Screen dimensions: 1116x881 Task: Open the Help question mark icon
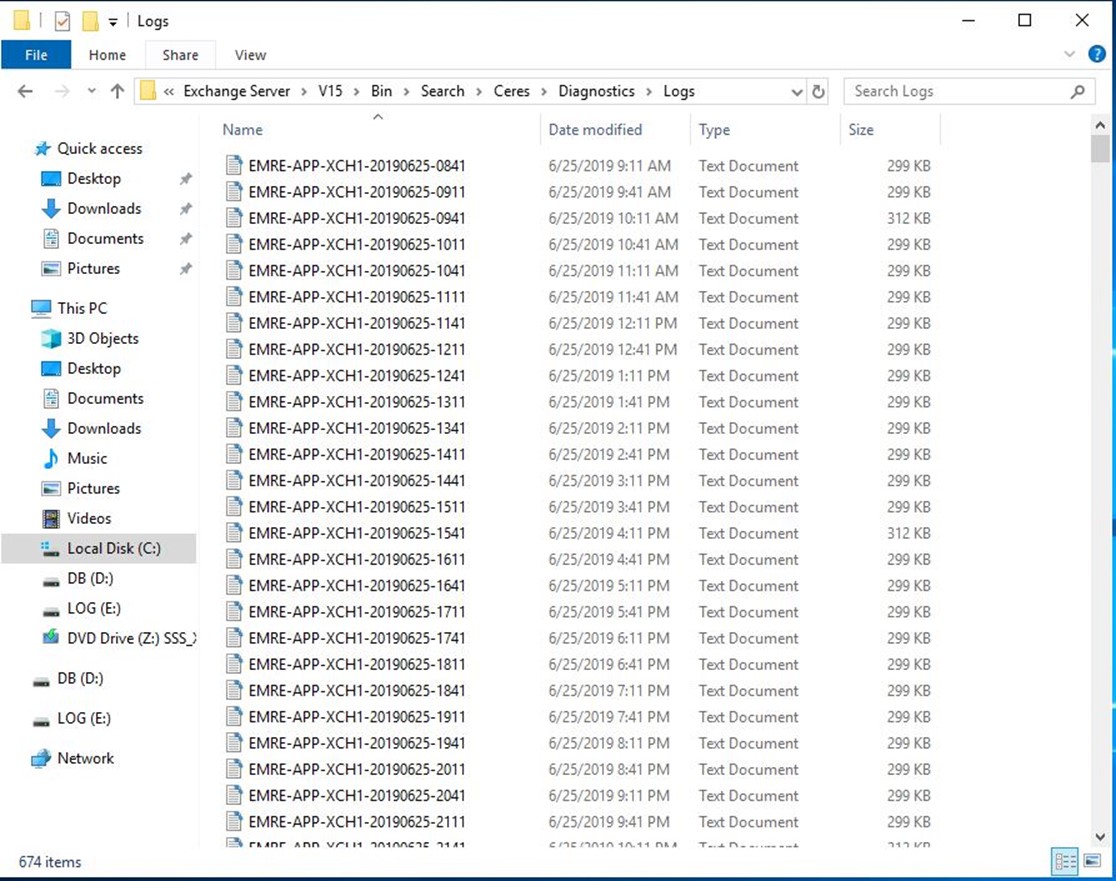pyautogui.click(x=1097, y=54)
